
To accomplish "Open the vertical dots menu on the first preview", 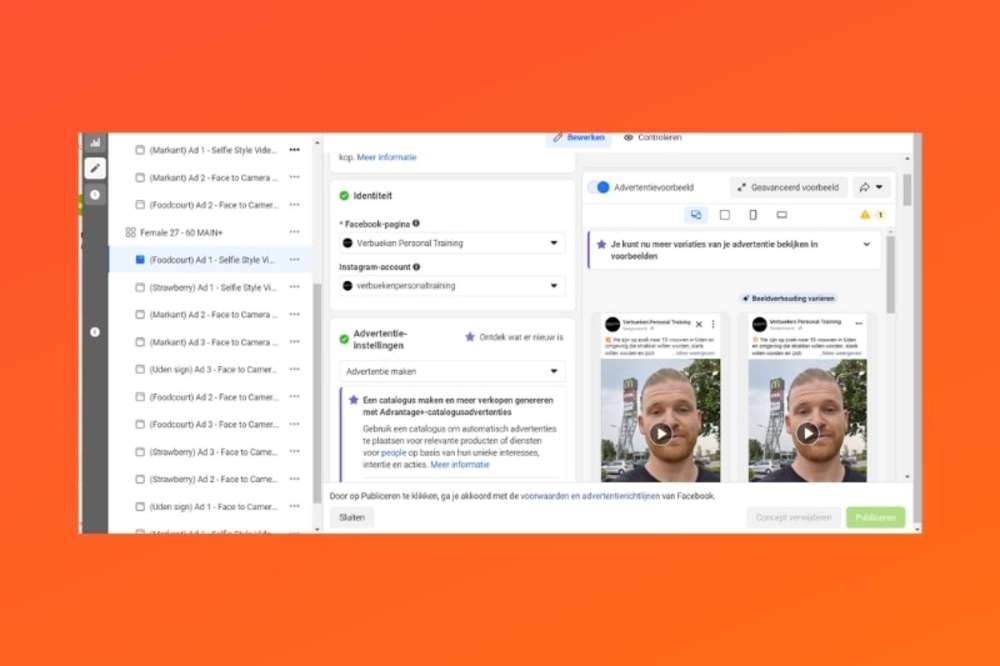I will 713,324.
